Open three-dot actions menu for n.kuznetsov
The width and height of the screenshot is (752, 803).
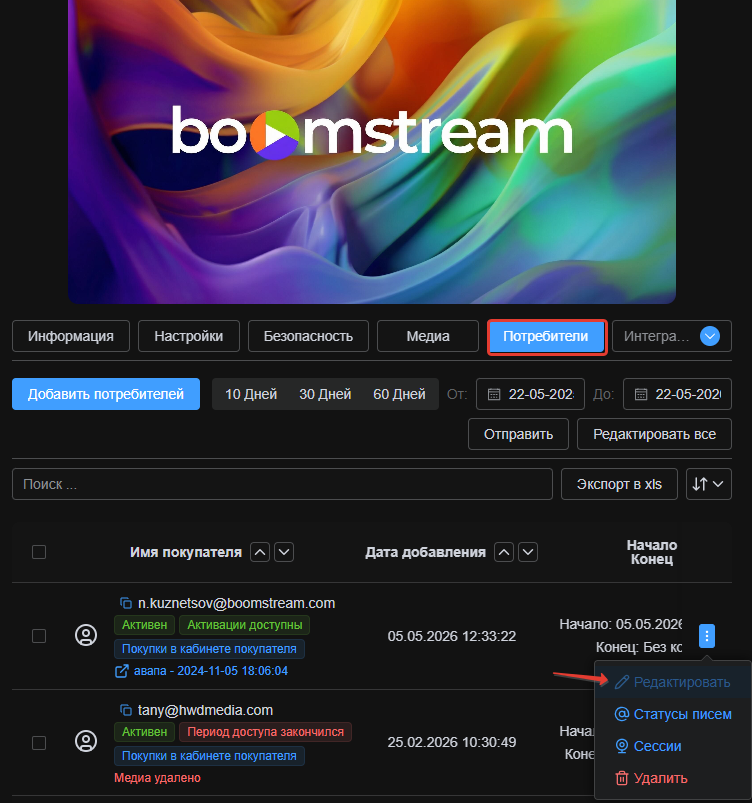pos(707,636)
